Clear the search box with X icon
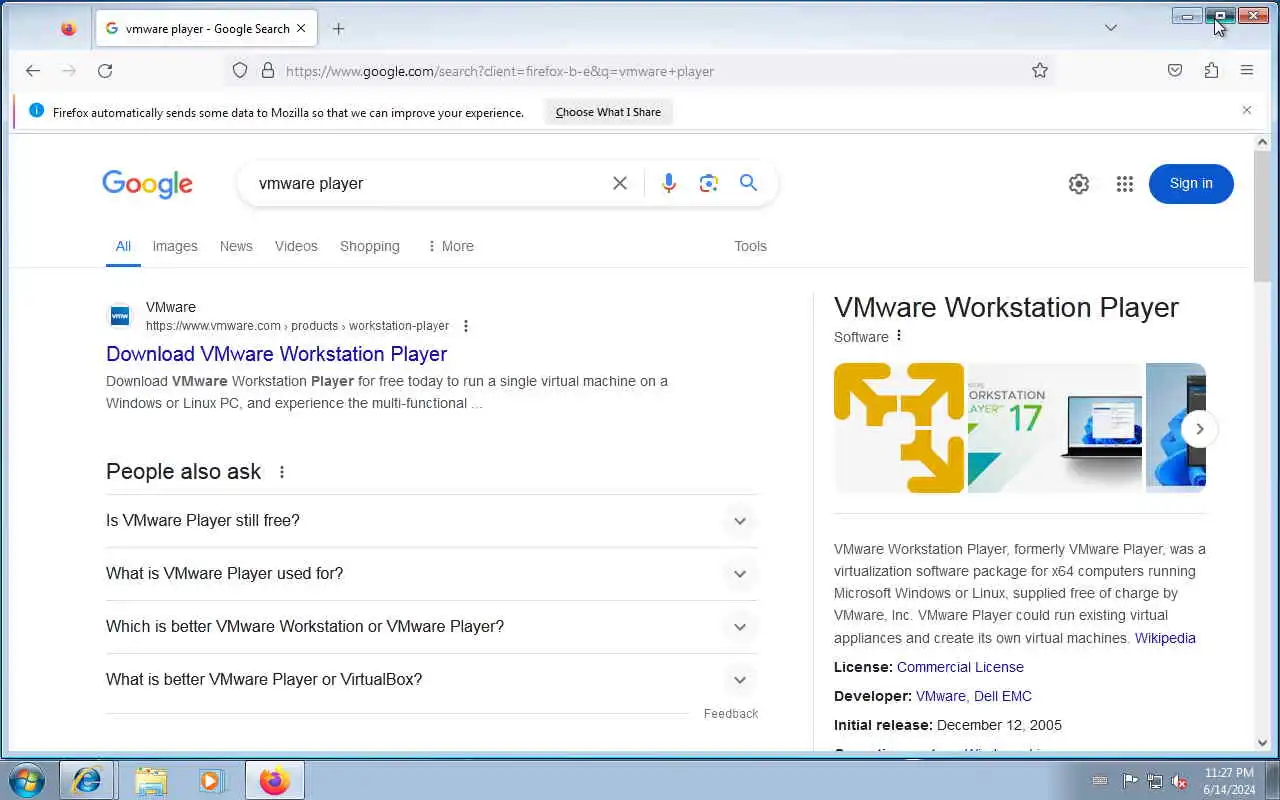 [620, 183]
